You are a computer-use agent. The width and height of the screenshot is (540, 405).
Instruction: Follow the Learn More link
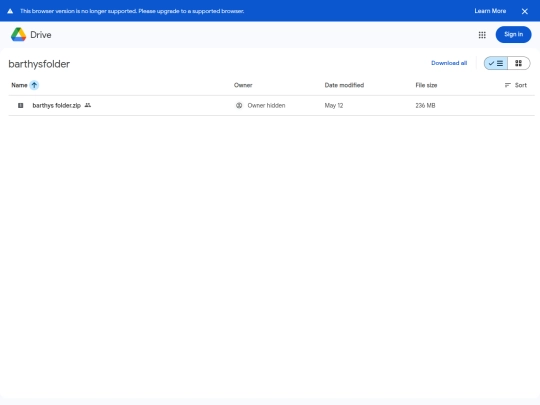(x=490, y=11)
